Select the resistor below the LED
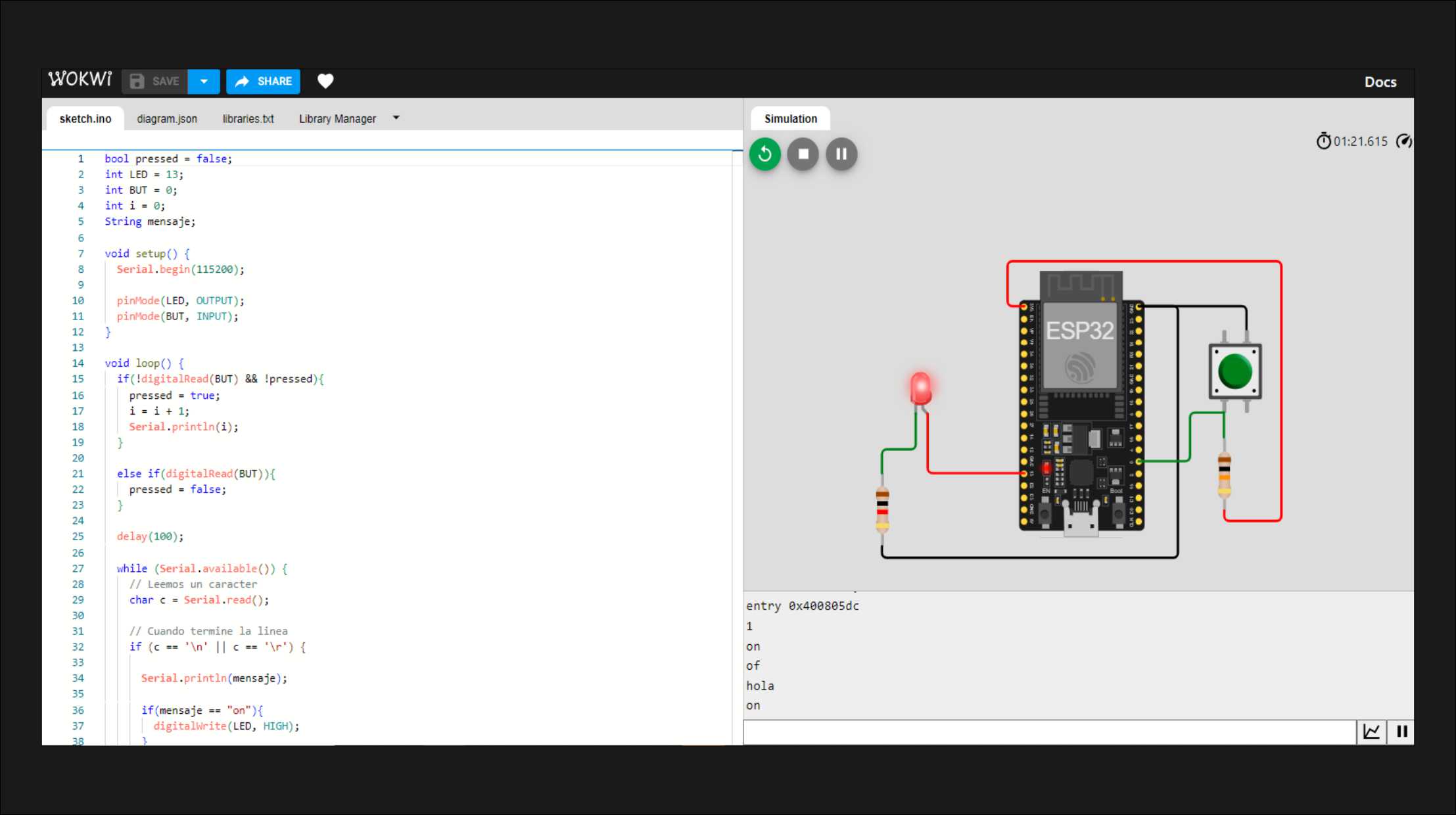Image resolution: width=1456 pixels, height=815 pixels. 882,509
